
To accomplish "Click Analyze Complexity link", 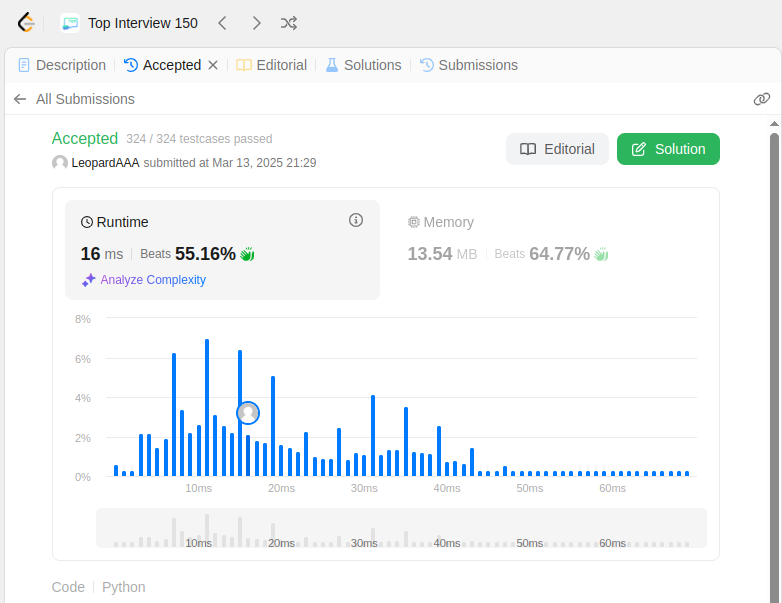I will [x=144, y=280].
